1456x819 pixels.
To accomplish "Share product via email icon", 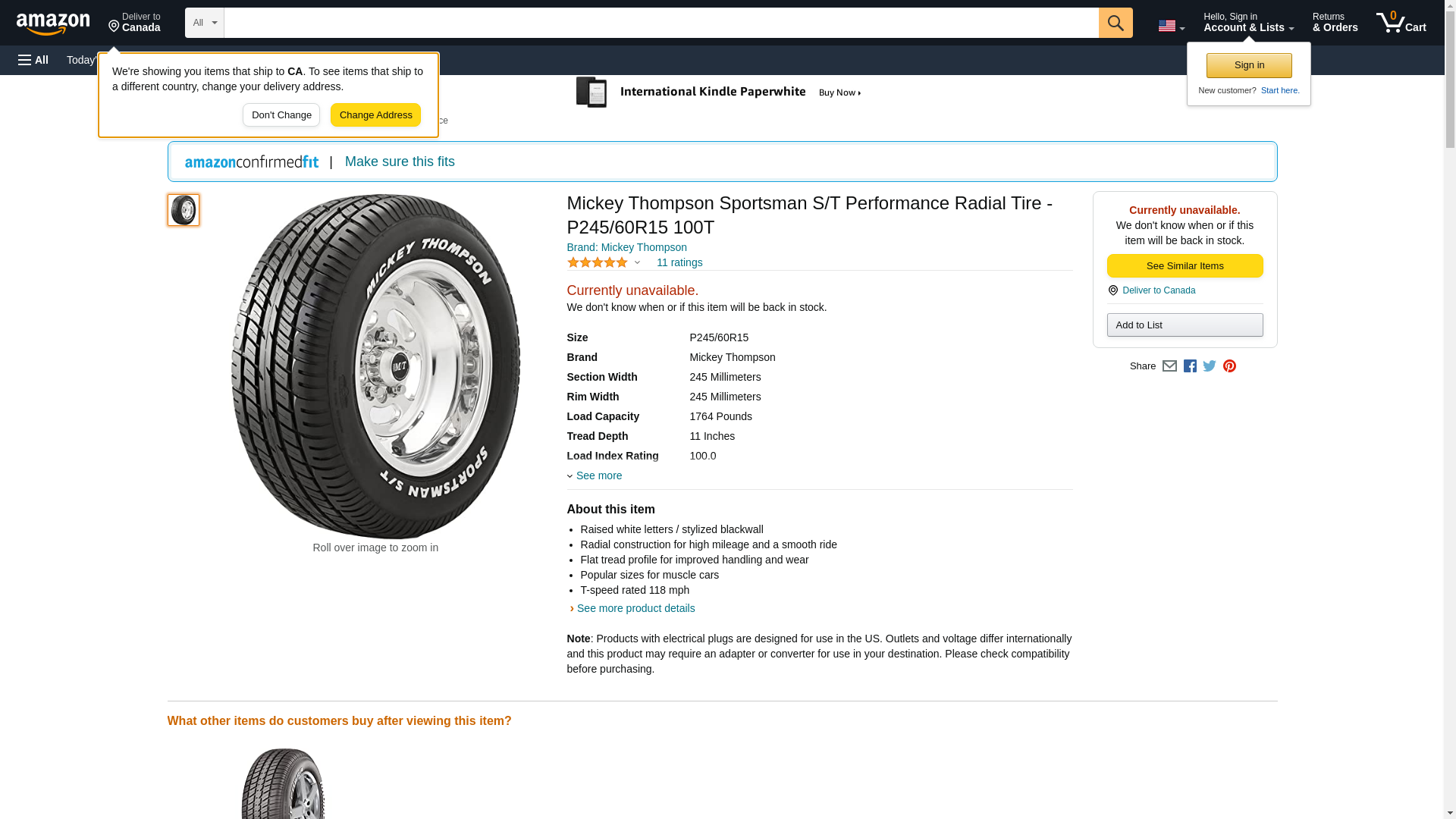I will pyautogui.click(x=1169, y=366).
